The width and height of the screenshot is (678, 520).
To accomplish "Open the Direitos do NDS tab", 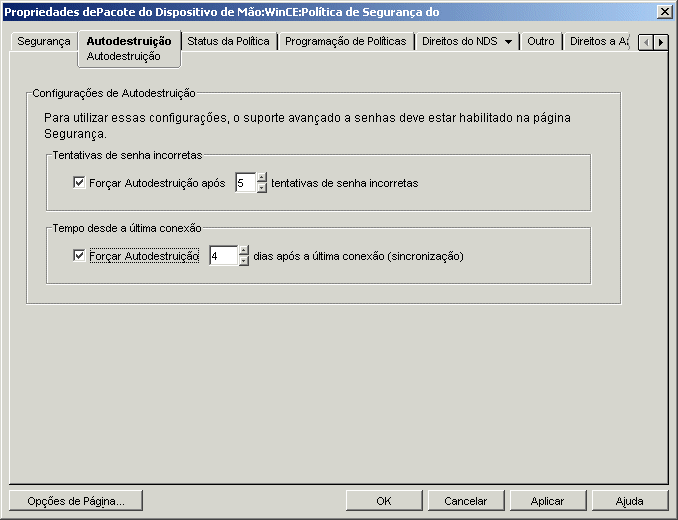I will click(460, 41).
